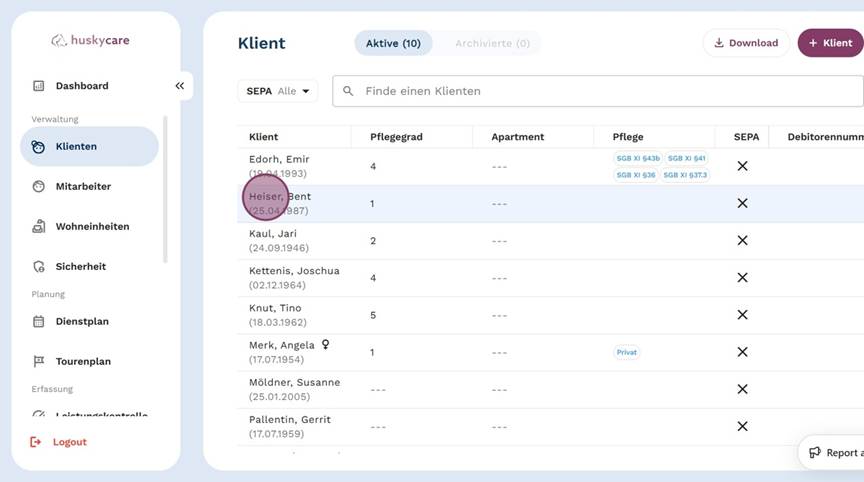The width and height of the screenshot is (864, 482).
Task: Click the SGB XI §43b tag
Action: coord(637,158)
